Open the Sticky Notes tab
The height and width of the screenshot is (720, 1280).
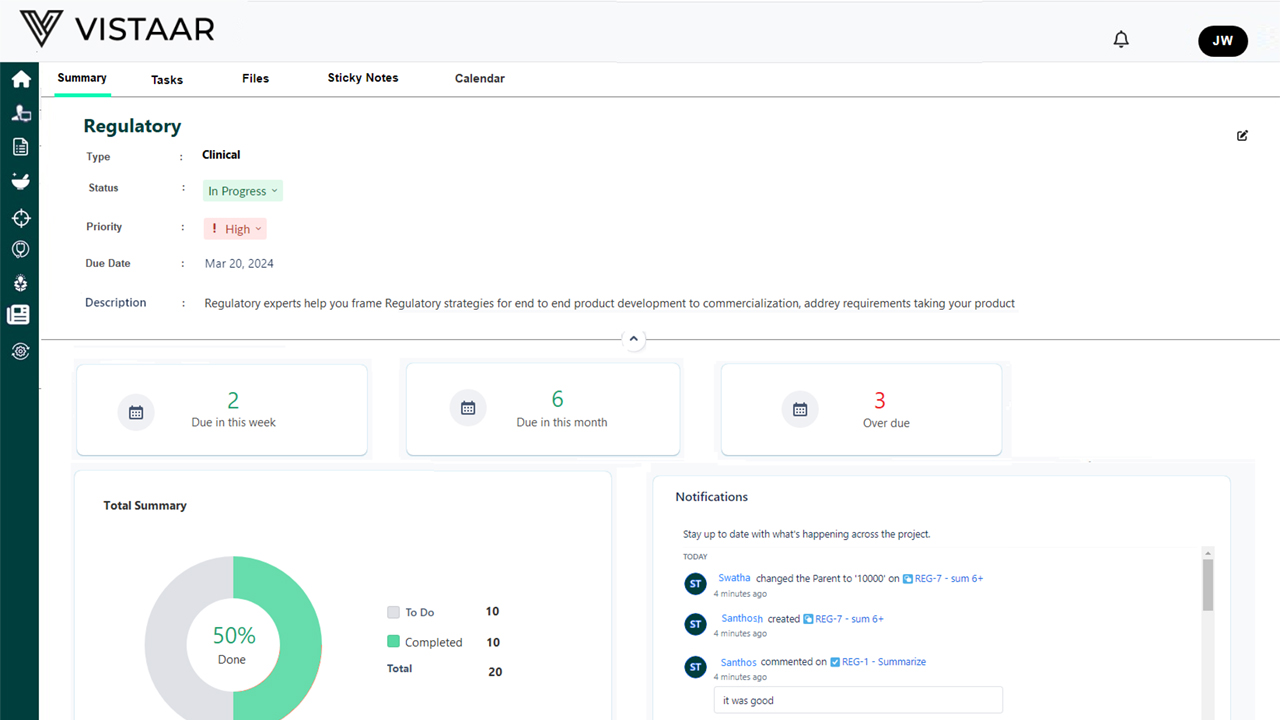pyautogui.click(x=363, y=78)
